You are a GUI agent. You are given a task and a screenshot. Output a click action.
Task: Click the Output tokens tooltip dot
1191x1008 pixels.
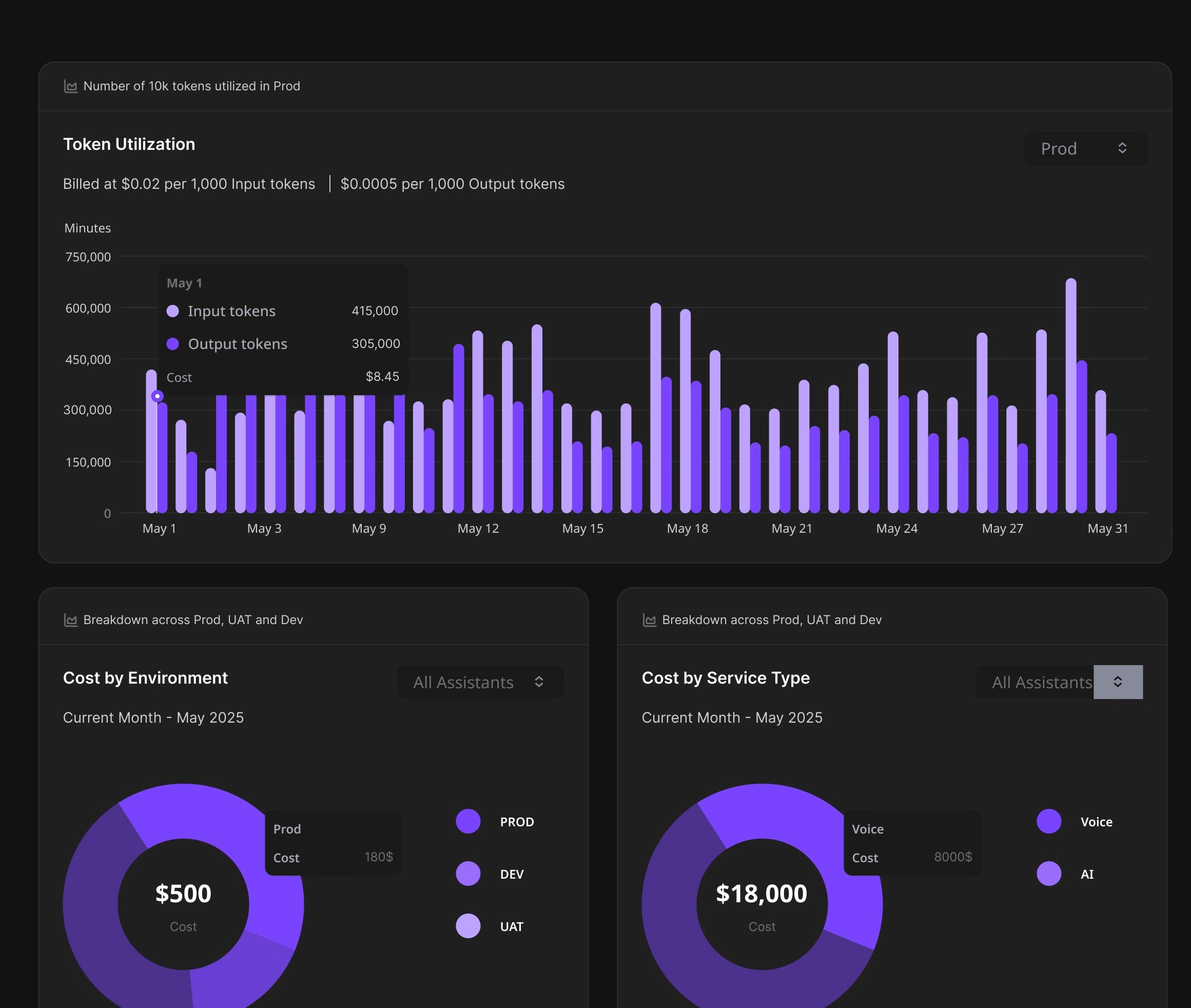pos(172,343)
